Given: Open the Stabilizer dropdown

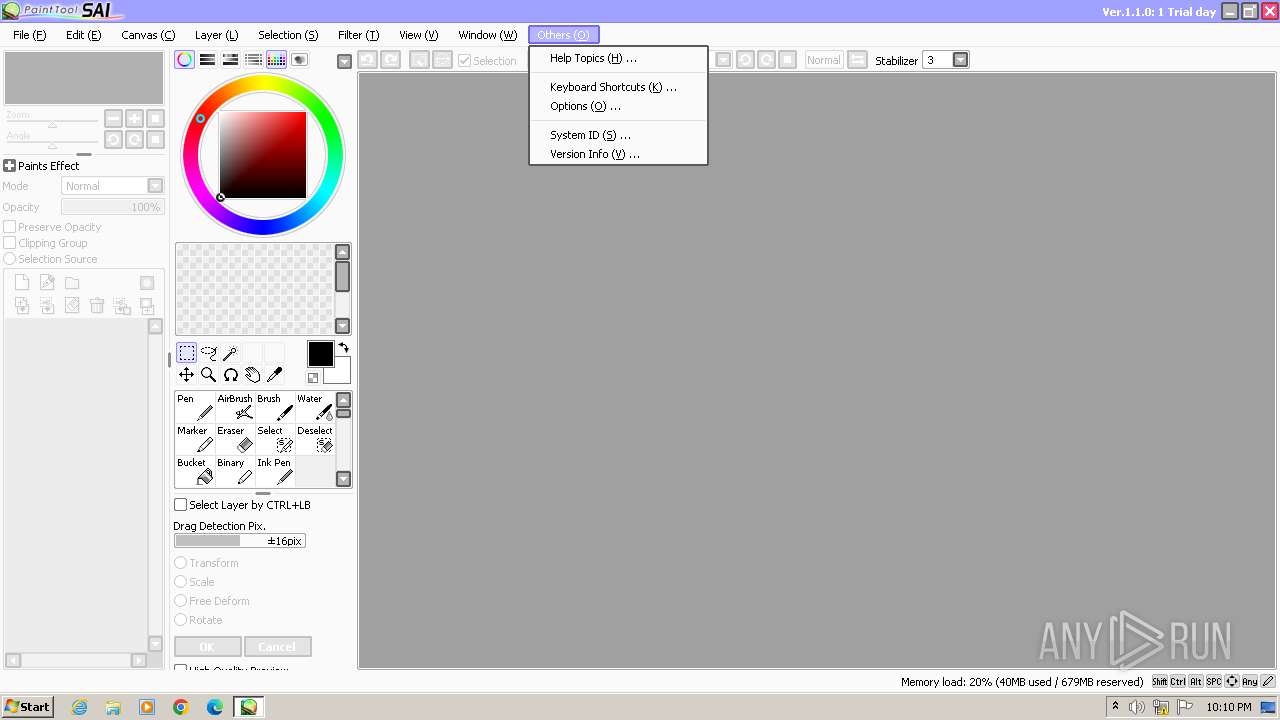Looking at the screenshot, I should (x=961, y=60).
